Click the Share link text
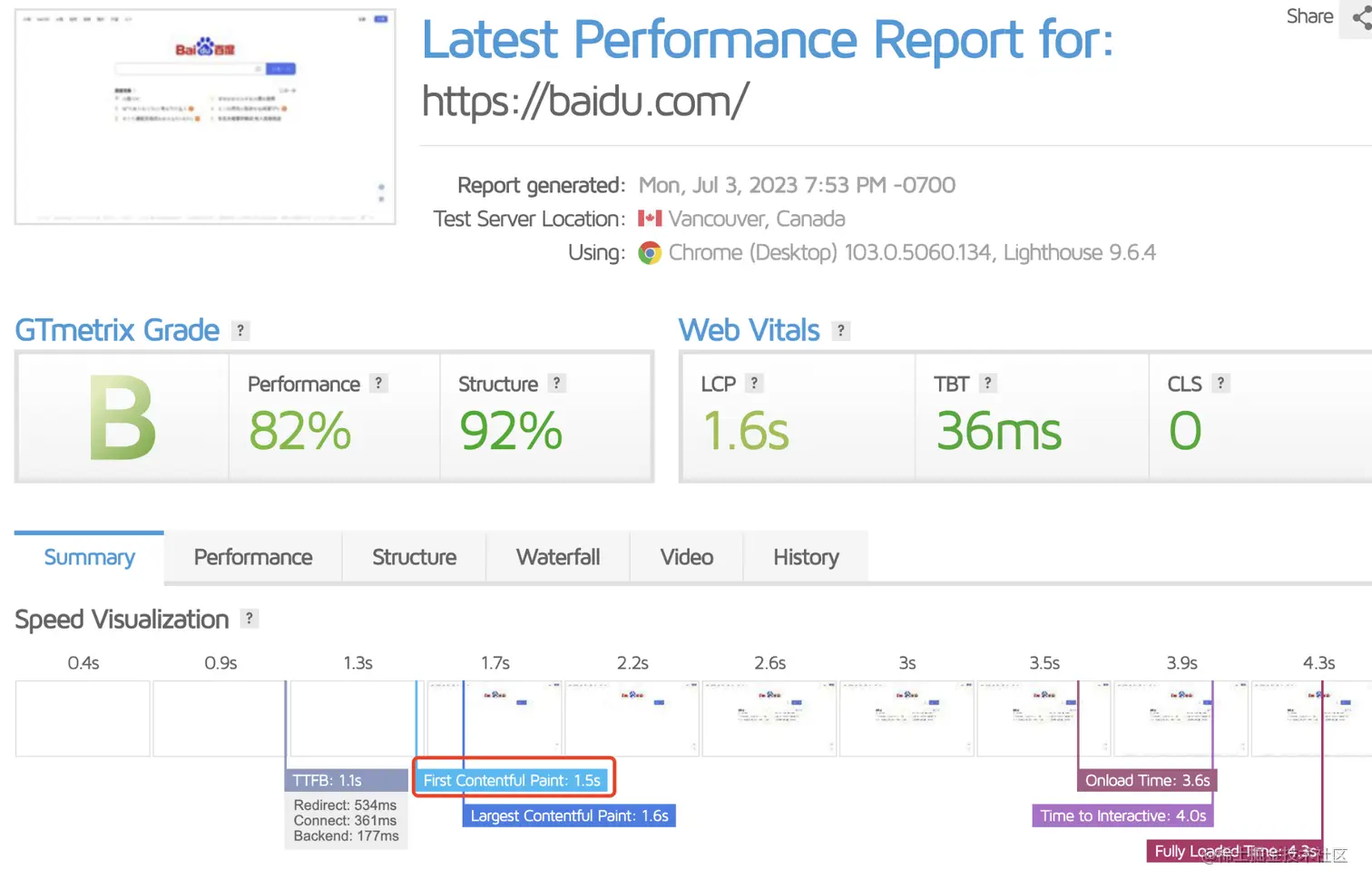The height and width of the screenshot is (889, 1372). coord(1309,16)
